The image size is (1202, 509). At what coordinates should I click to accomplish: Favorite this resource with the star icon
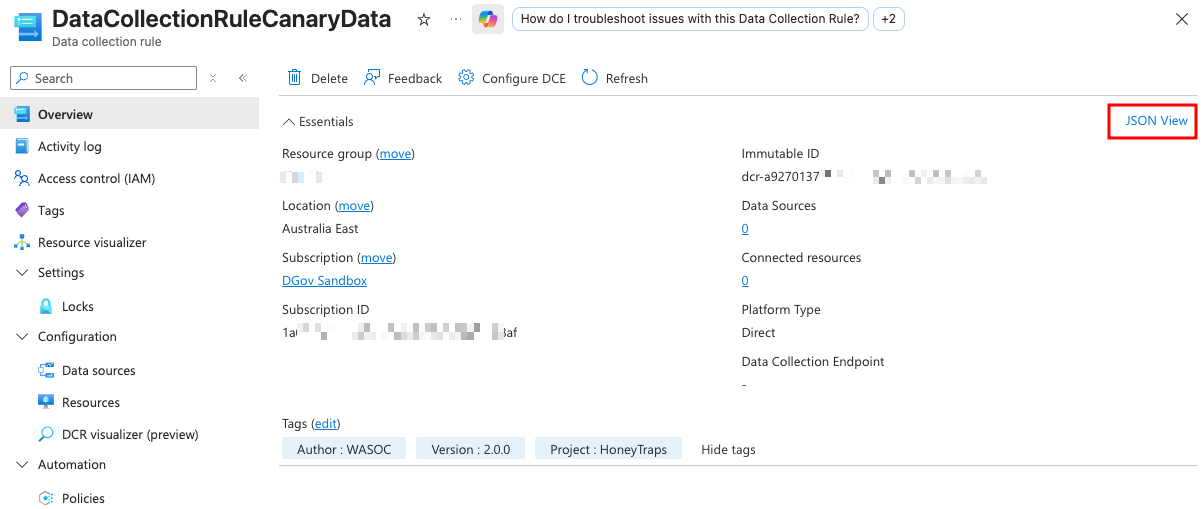pyautogui.click(x=424, y=19)
